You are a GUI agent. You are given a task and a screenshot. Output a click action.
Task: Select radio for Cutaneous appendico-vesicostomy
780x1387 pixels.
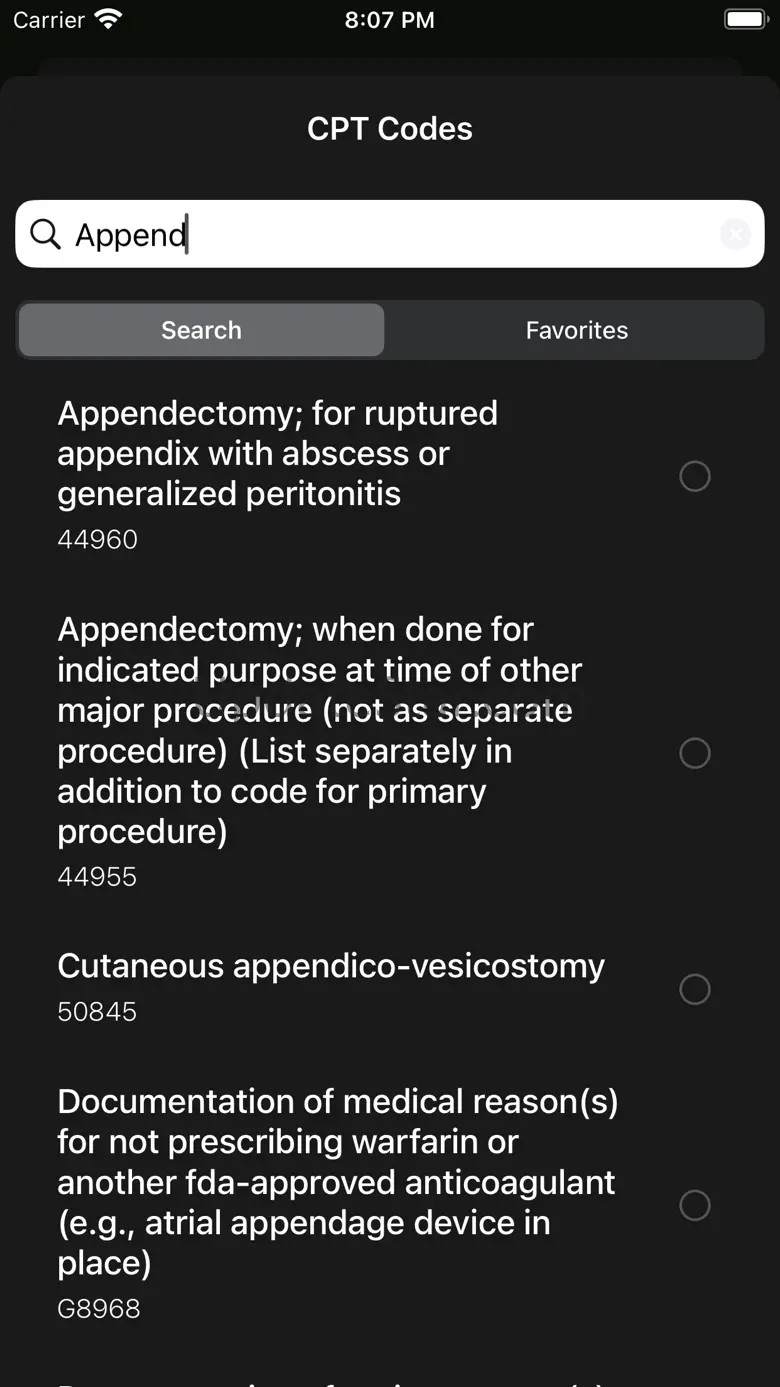pos(695,989)
